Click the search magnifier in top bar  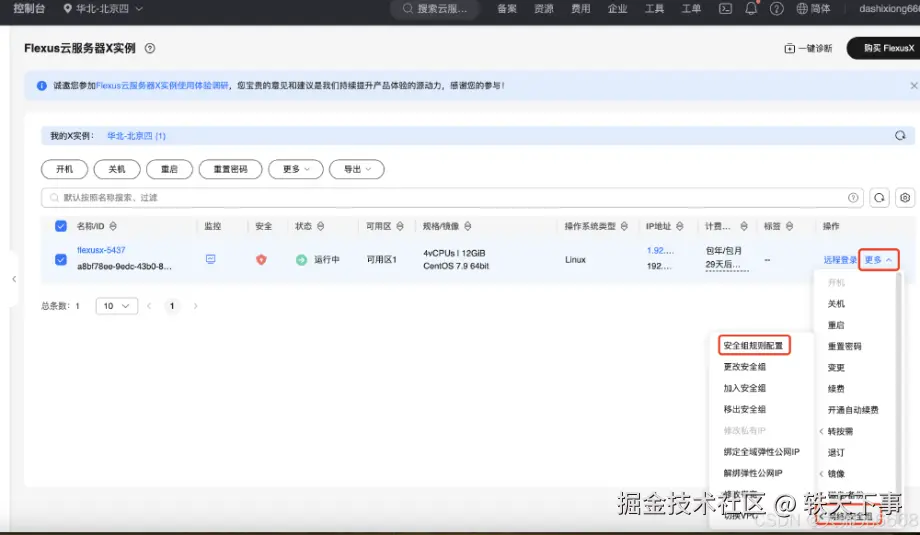pos(408,9)
